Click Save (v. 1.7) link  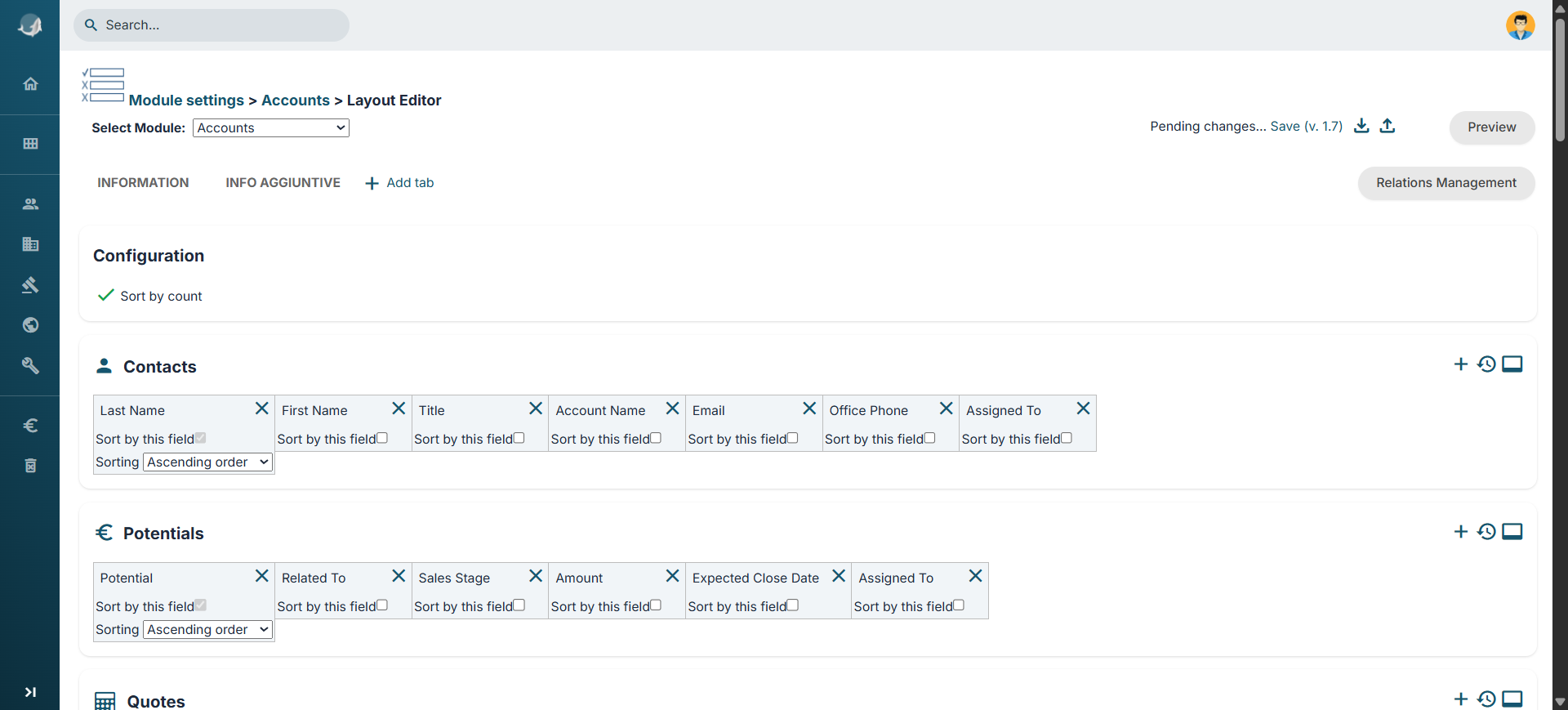(1306, 126)
